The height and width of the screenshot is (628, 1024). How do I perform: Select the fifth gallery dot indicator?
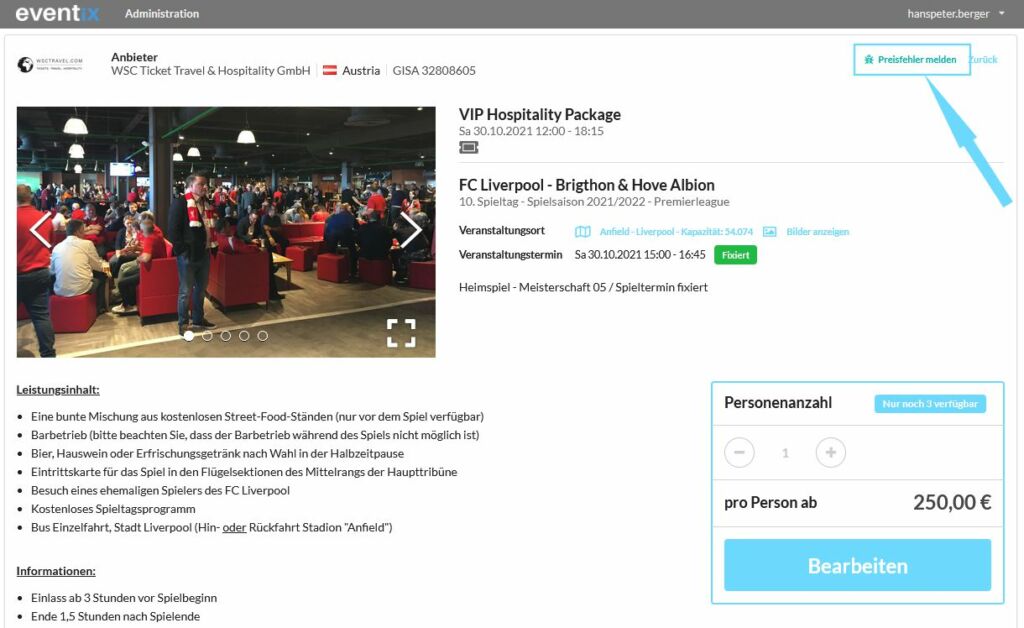click(263, 336)
